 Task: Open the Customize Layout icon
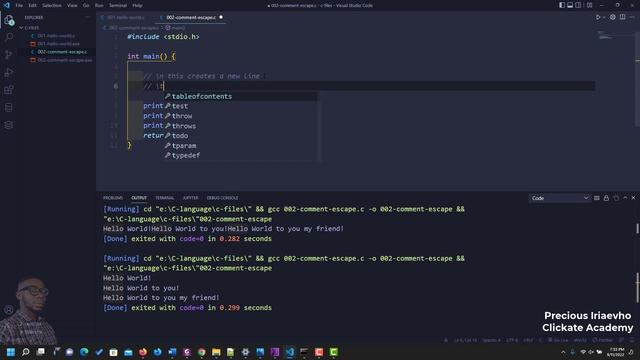point(589,5)
